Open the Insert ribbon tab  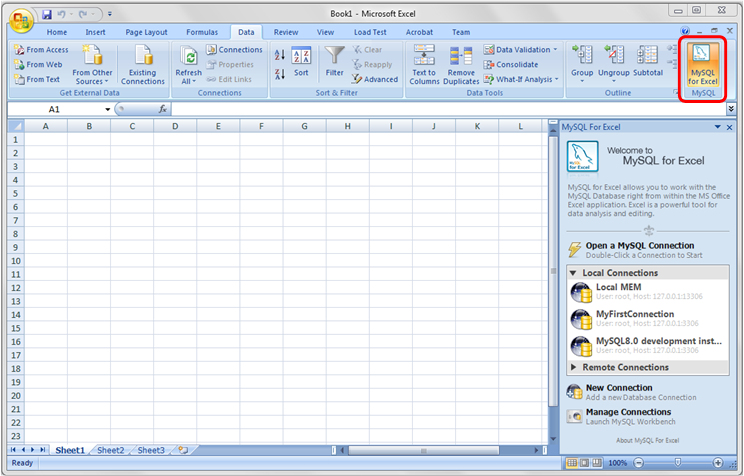(95, 32)
